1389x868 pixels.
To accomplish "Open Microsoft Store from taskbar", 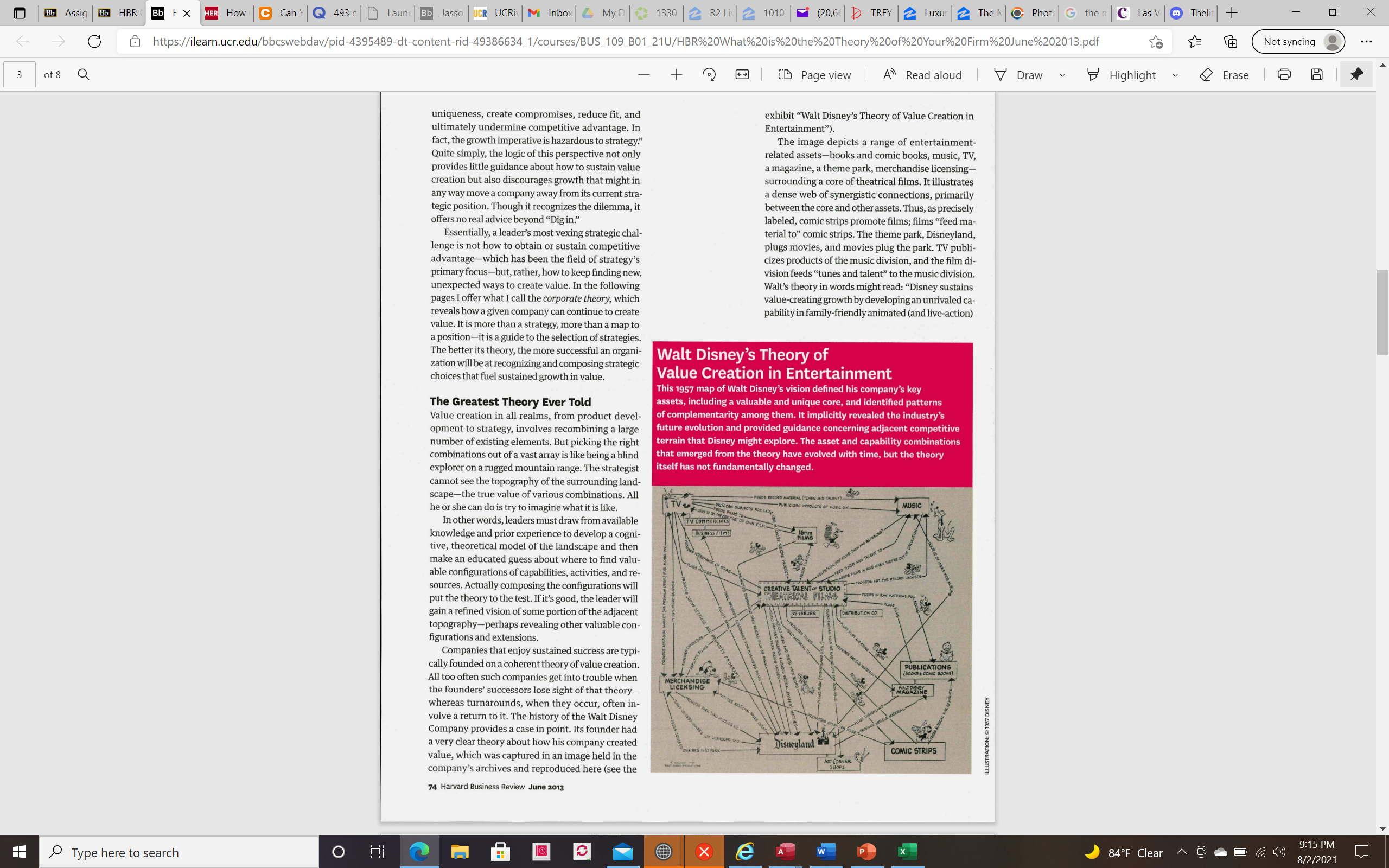I will [500, 852].
